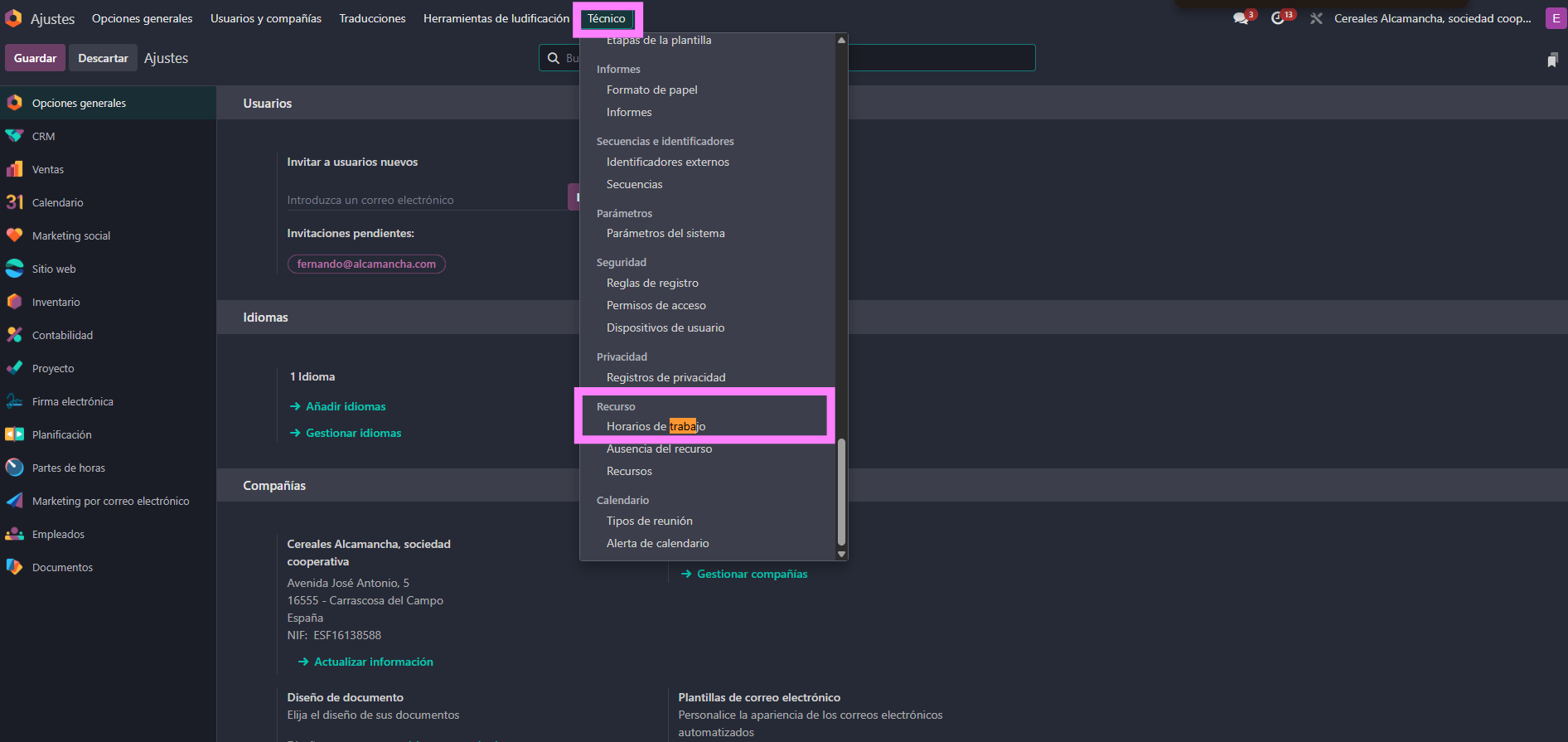Open Firma electrónica settings section
This screenshot has height=742, width=1568.
click(72, 401)
